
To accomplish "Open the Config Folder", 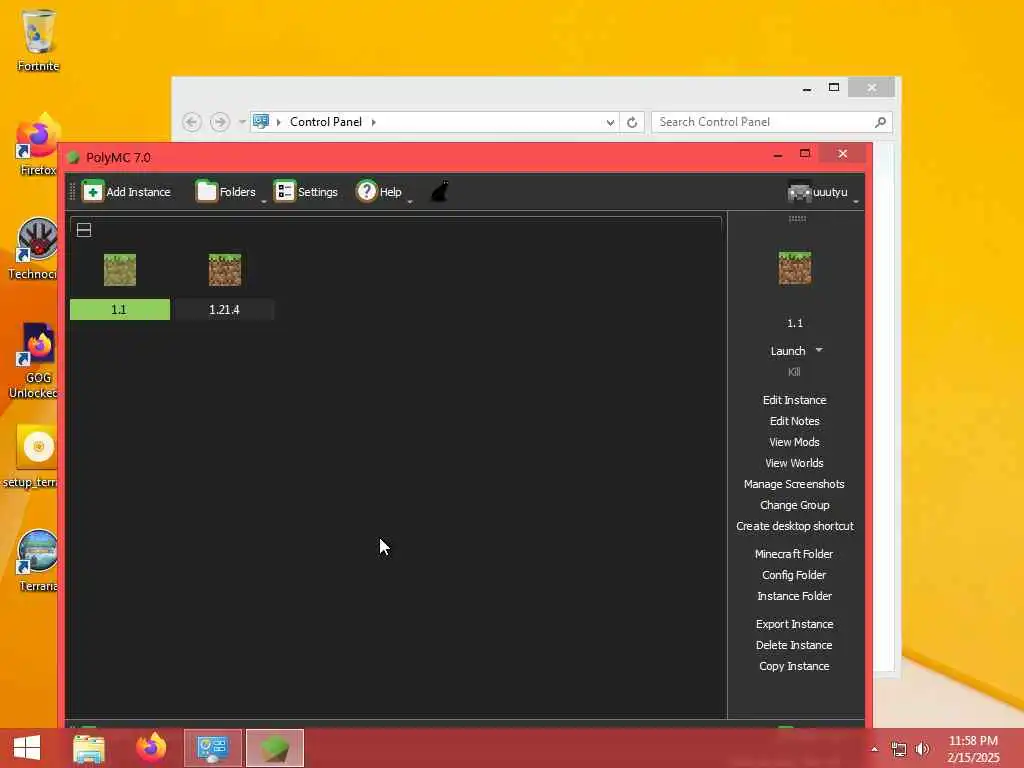I will tap(794, 575).
